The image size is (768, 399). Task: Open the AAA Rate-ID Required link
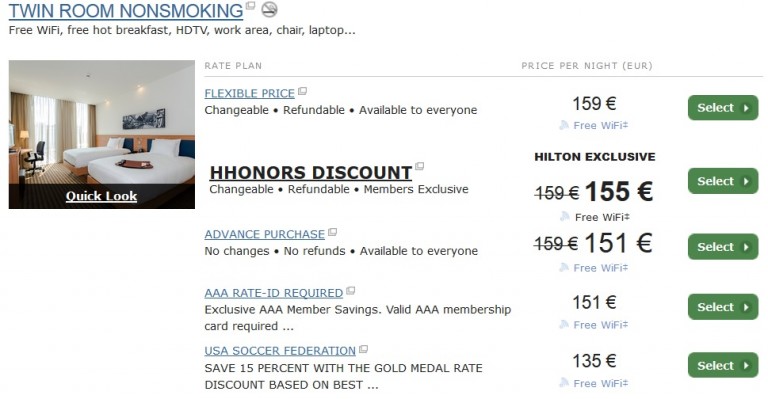tap(274, 293)
